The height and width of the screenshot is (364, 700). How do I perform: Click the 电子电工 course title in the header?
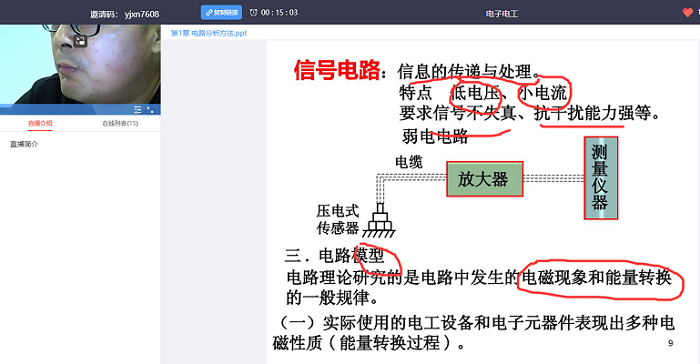(502, 13)
